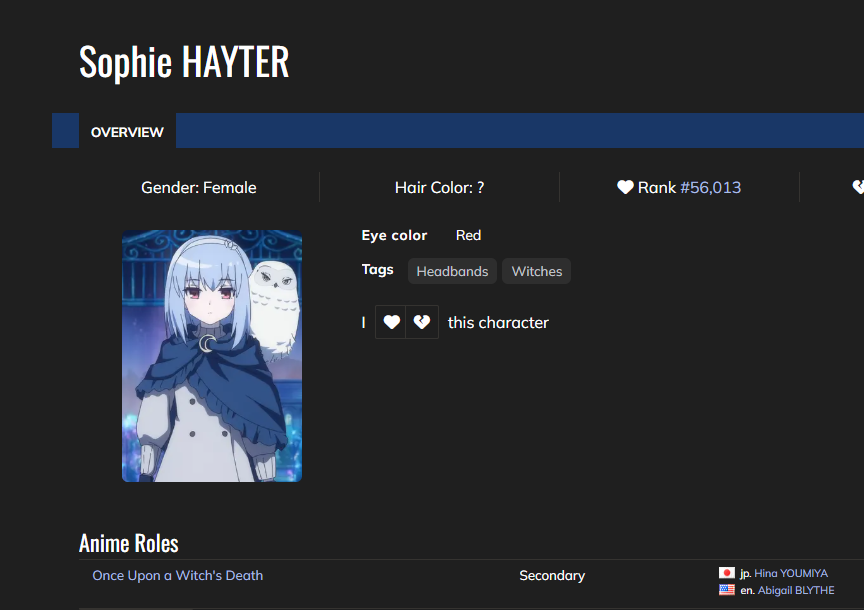Image resolution: width=864 pixels, height=610 pixels.
Task: Open voice actor Hina YOUMIYA's page
Action: [791, 573]
